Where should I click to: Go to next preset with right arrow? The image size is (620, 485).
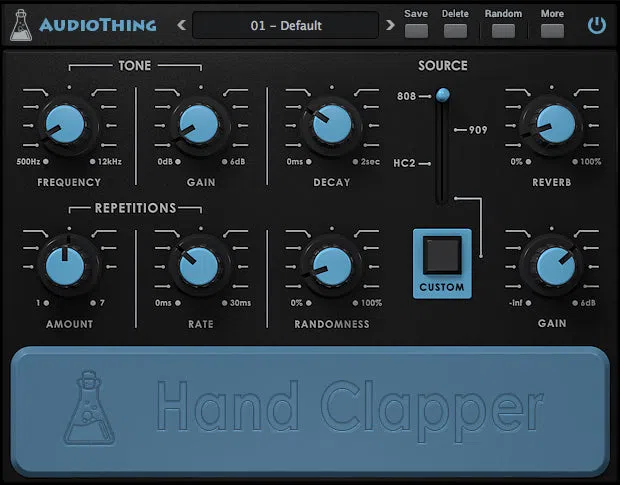point(390,25)
